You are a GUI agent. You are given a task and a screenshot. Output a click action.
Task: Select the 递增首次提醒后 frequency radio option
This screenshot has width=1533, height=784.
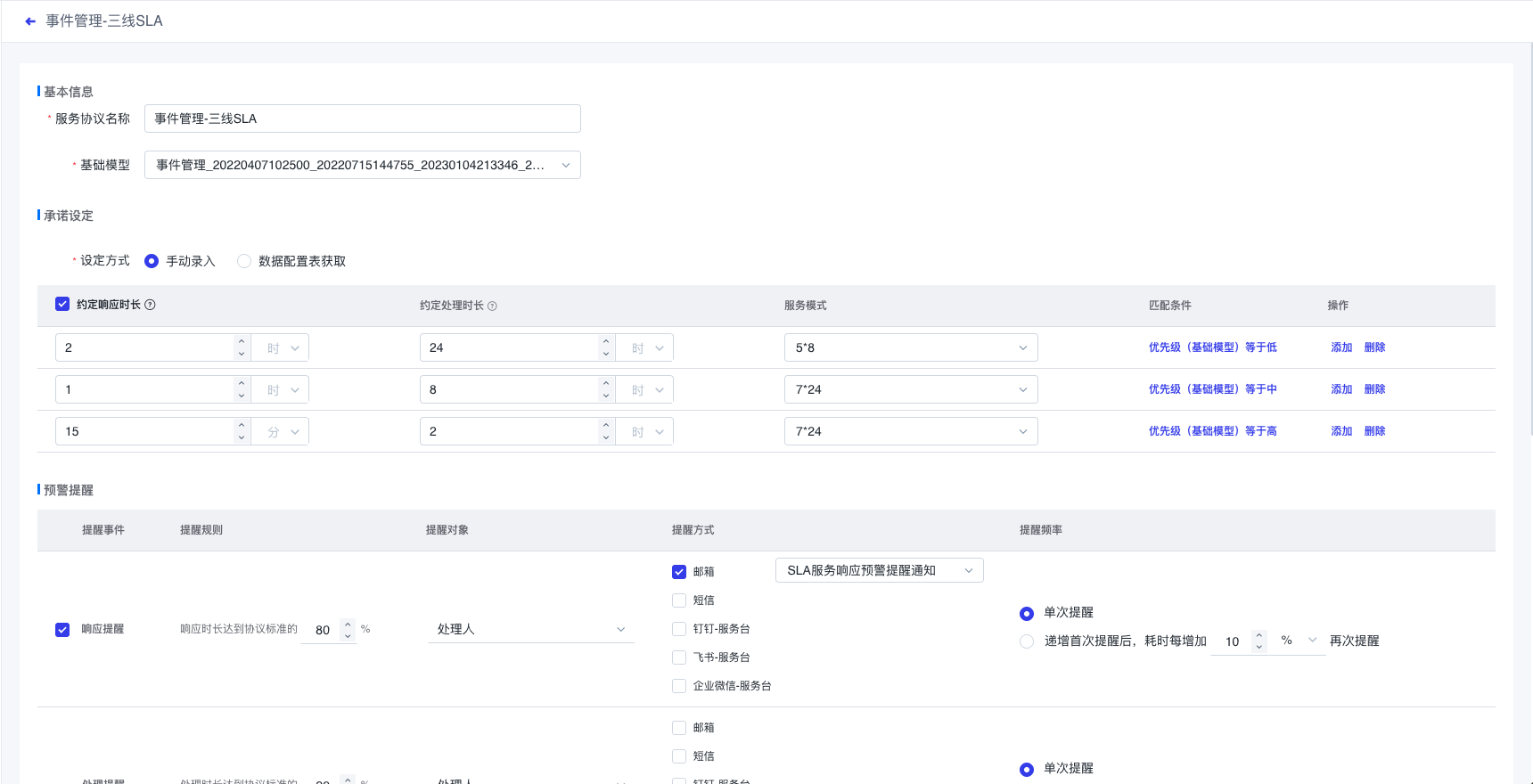click(1027, 641)
